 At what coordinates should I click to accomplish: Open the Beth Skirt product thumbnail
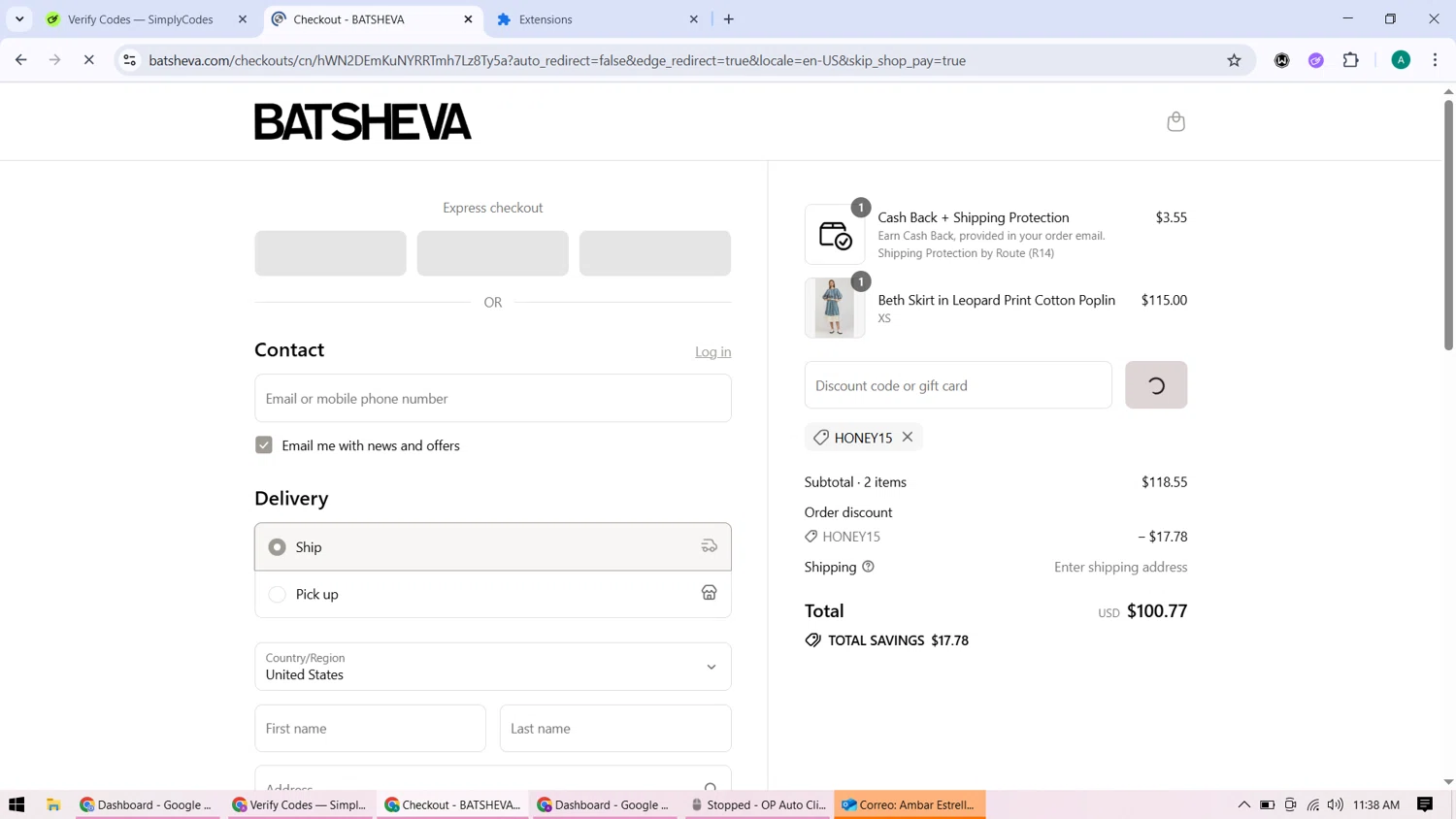point(835,308)
